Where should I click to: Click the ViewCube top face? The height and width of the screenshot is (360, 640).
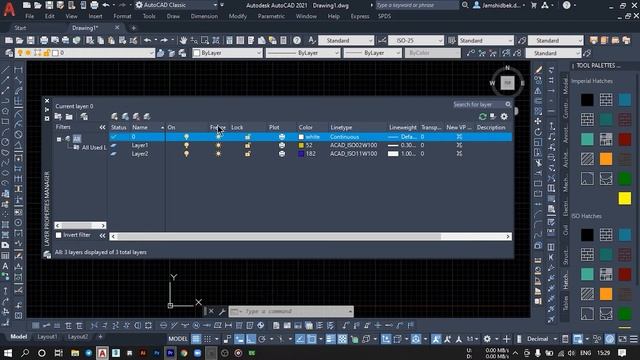[507, 83]
